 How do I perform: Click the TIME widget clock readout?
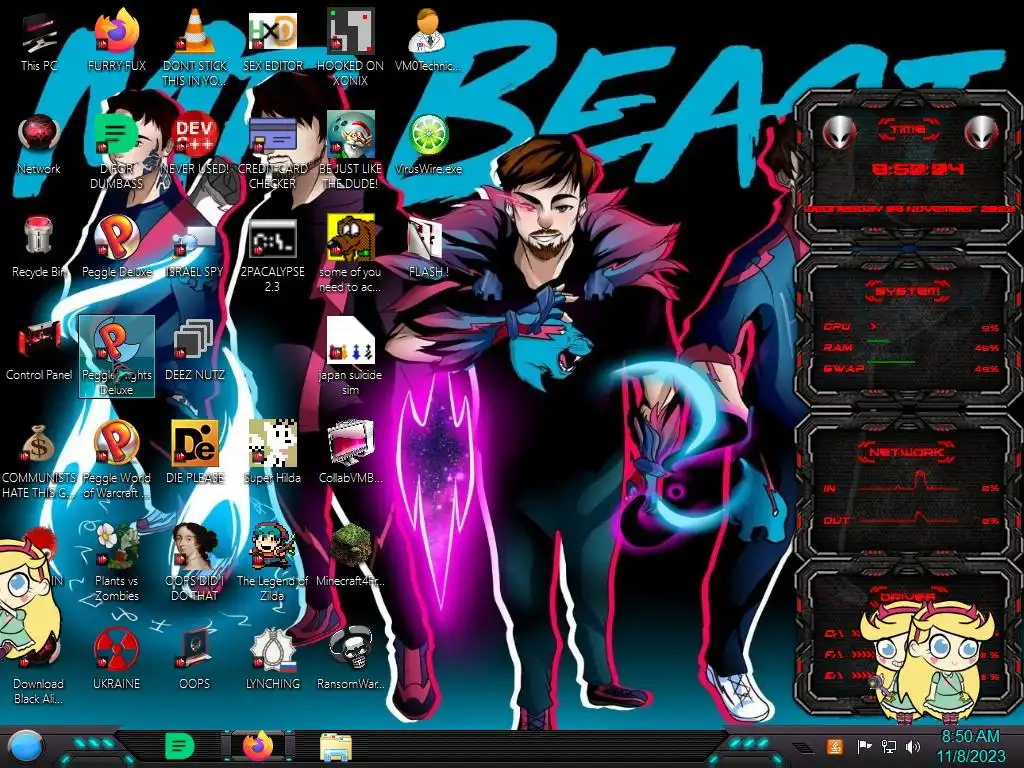point(917,169)
